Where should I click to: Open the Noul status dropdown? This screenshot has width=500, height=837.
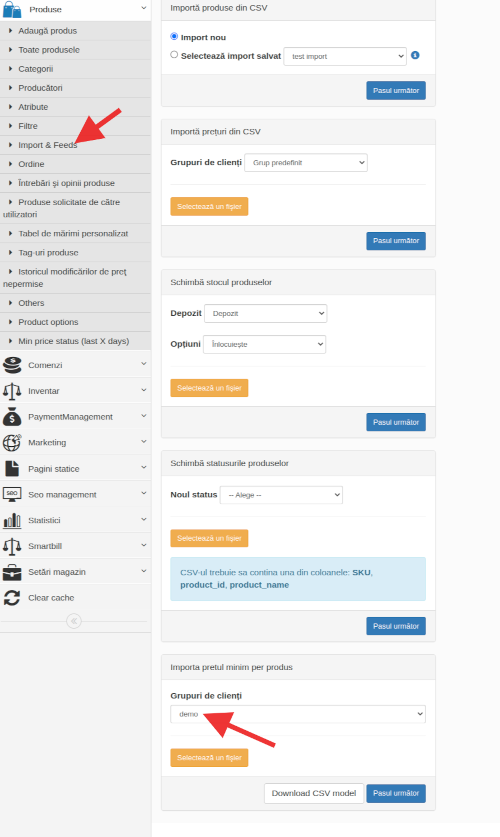pos(281,495)
